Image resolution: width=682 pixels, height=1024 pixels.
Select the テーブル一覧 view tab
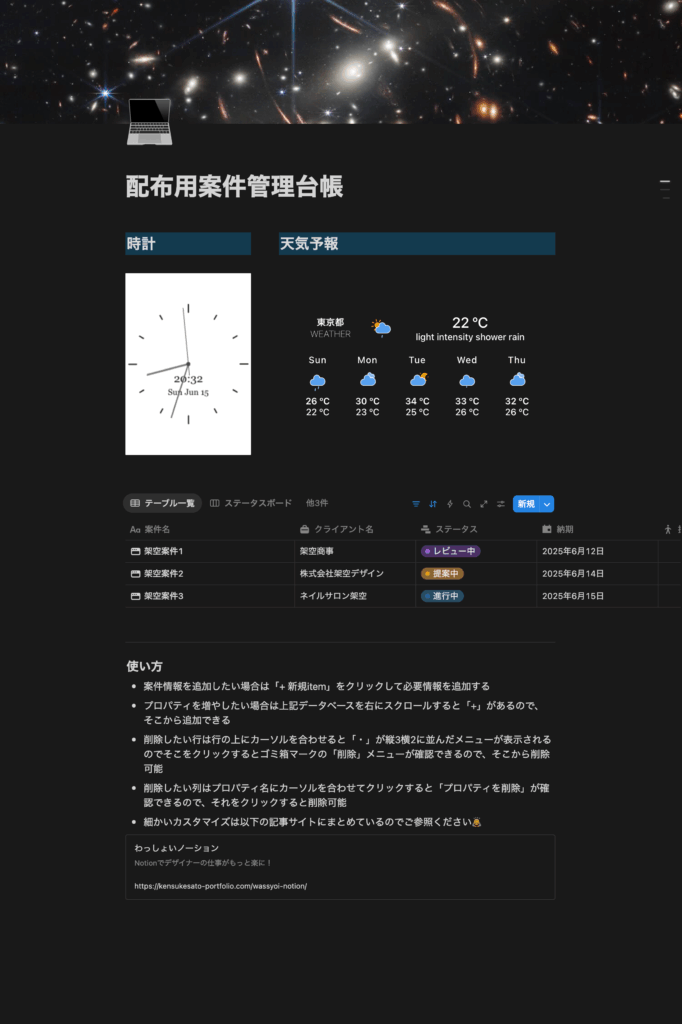click(162, 503)
